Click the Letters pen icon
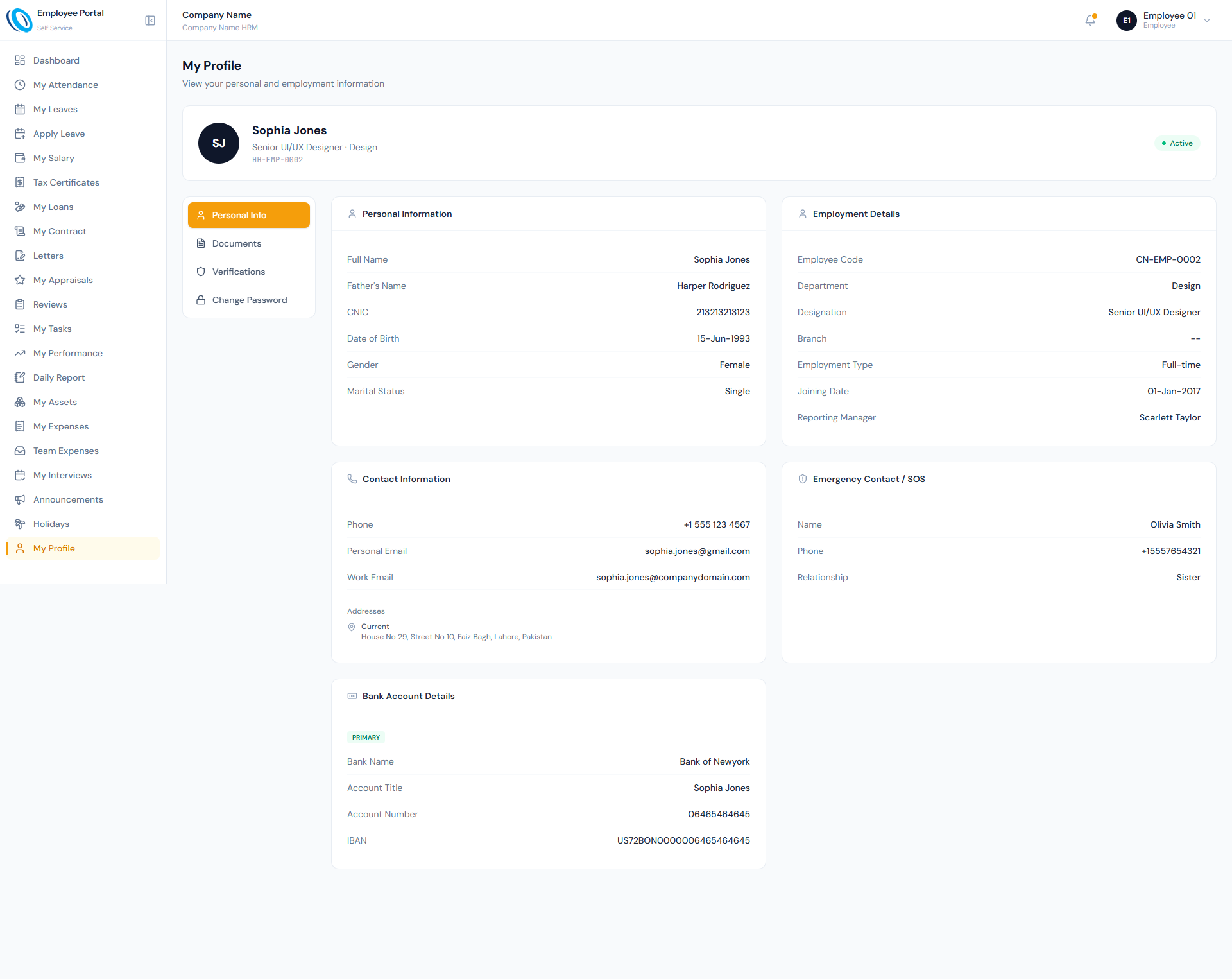1232x979 pixels. click(20, 256)
